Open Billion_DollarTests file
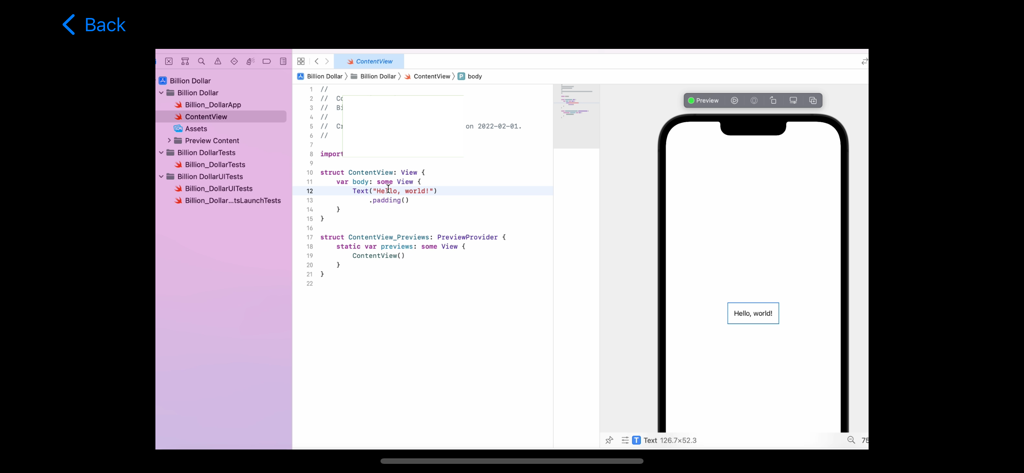This screenshot has height=473, width=1024. coord(210,165)
